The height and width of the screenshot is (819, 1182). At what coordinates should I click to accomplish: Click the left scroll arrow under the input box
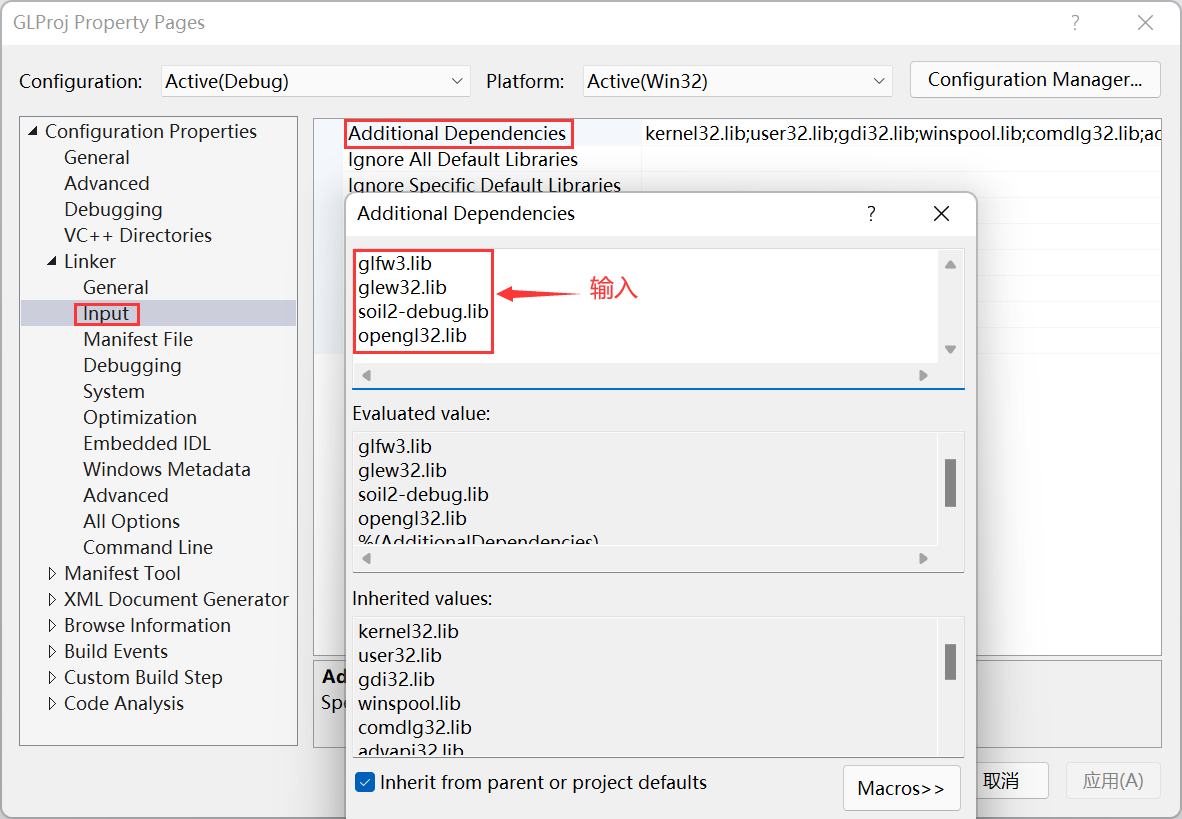pos(364,374)
